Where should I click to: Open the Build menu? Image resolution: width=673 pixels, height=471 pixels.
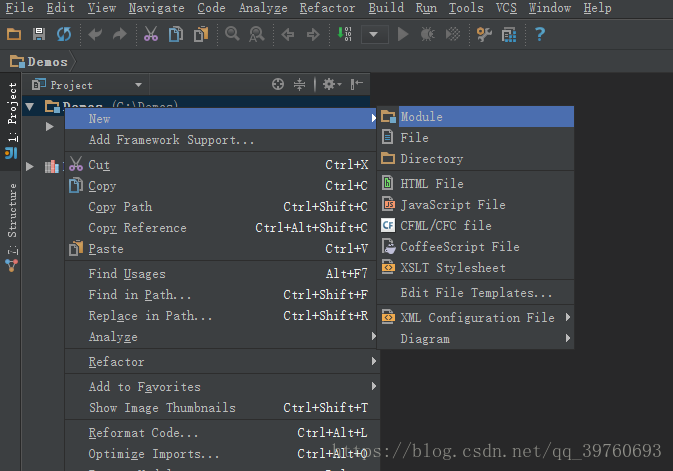[386, 8]
